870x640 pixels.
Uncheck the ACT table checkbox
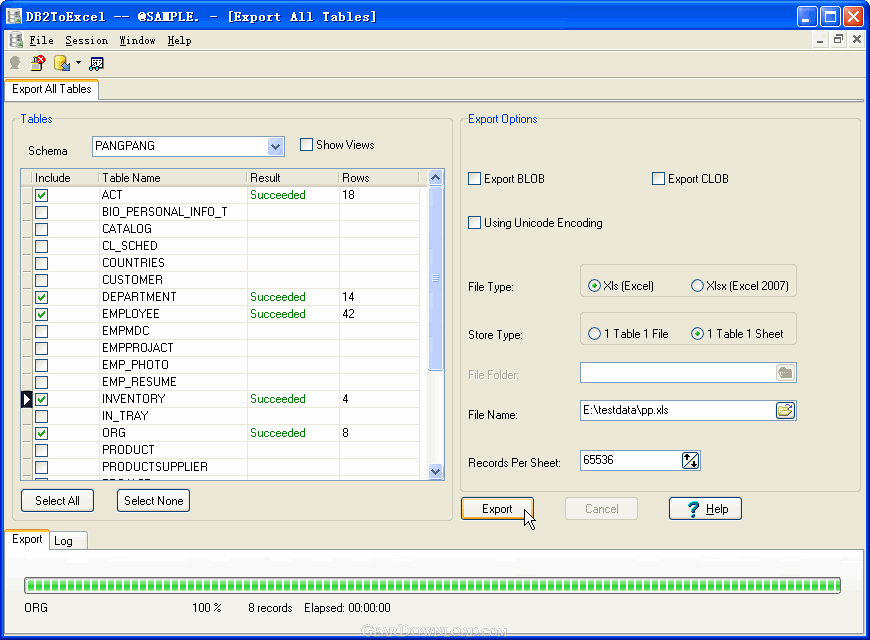(42, 195)
